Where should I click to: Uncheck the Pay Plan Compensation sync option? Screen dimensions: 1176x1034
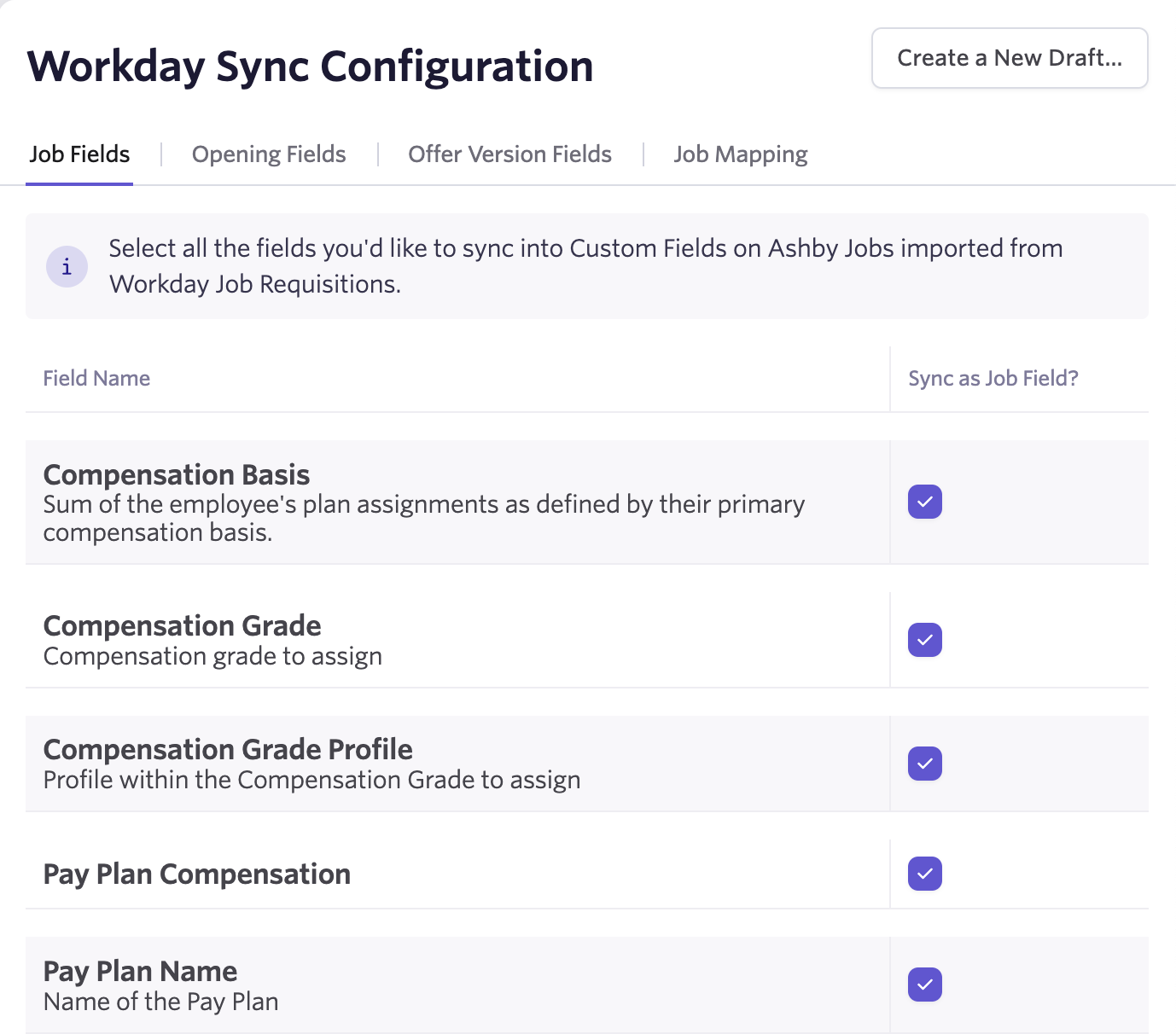pos(924,873)
